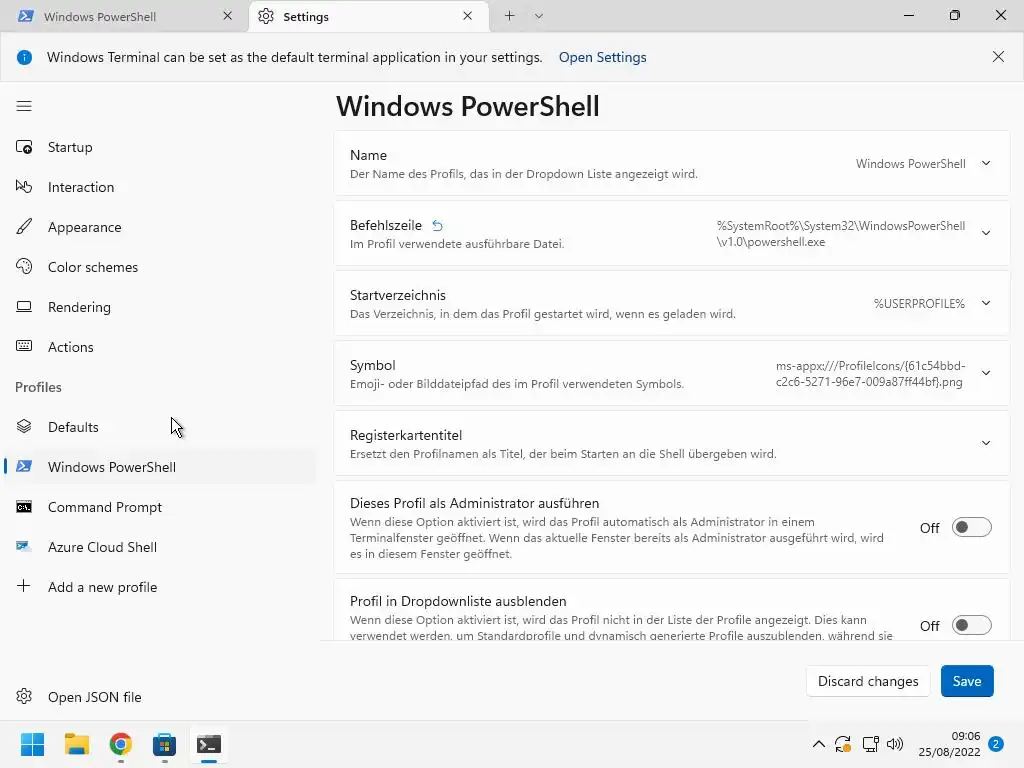Open Google Chrome from the taskbar
1024x768 pixels.
click(x=121, y=744)
